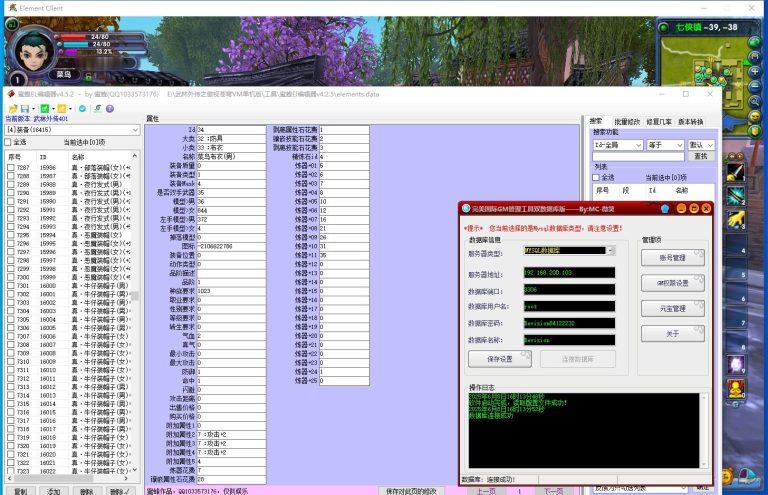This screenshot has width=768, height=495.
Task: Click the purple orb item in slot 9
Action: pyautogui.click(x=736, y=365)
